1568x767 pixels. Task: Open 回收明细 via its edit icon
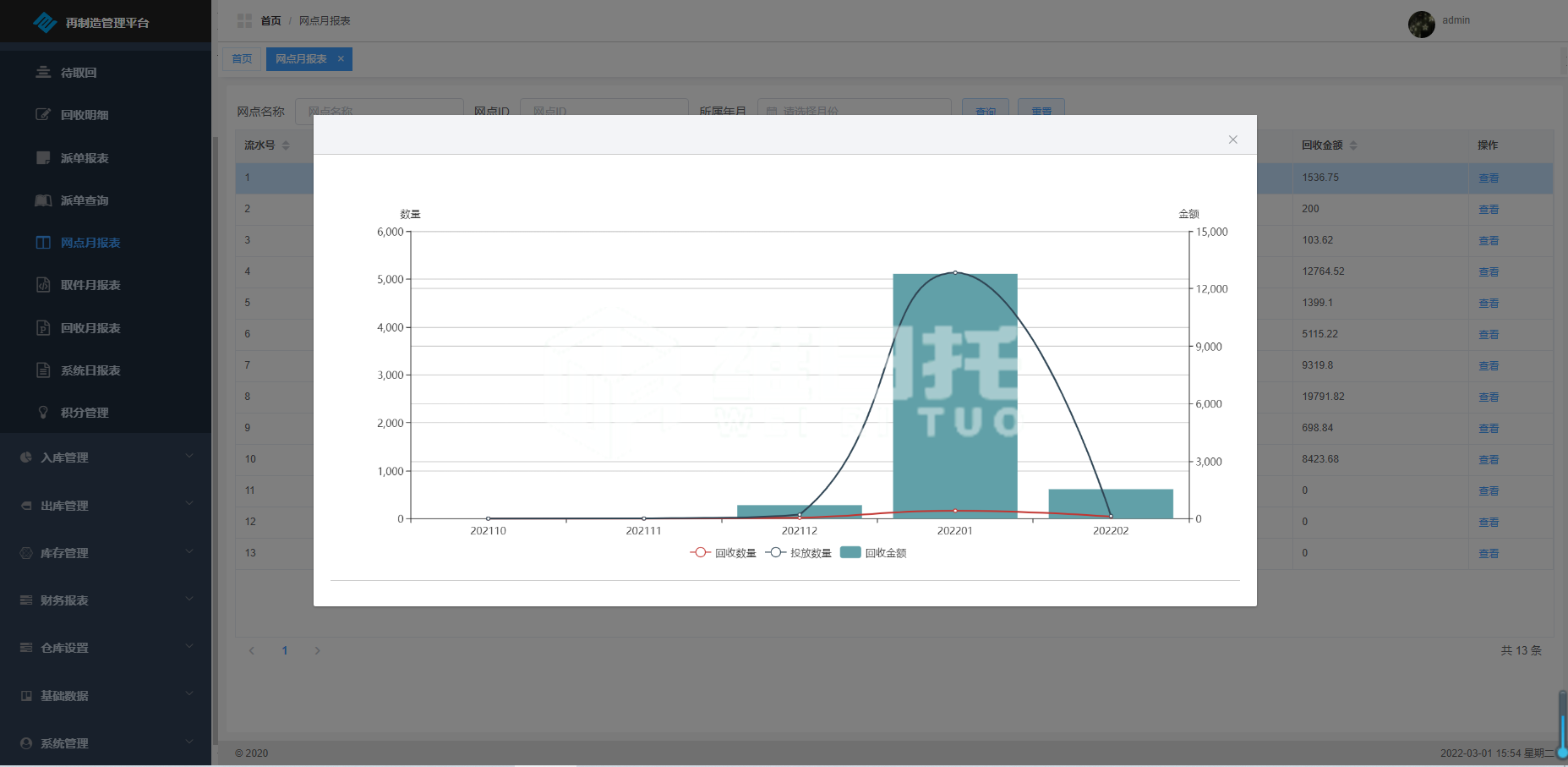point(43,115)
